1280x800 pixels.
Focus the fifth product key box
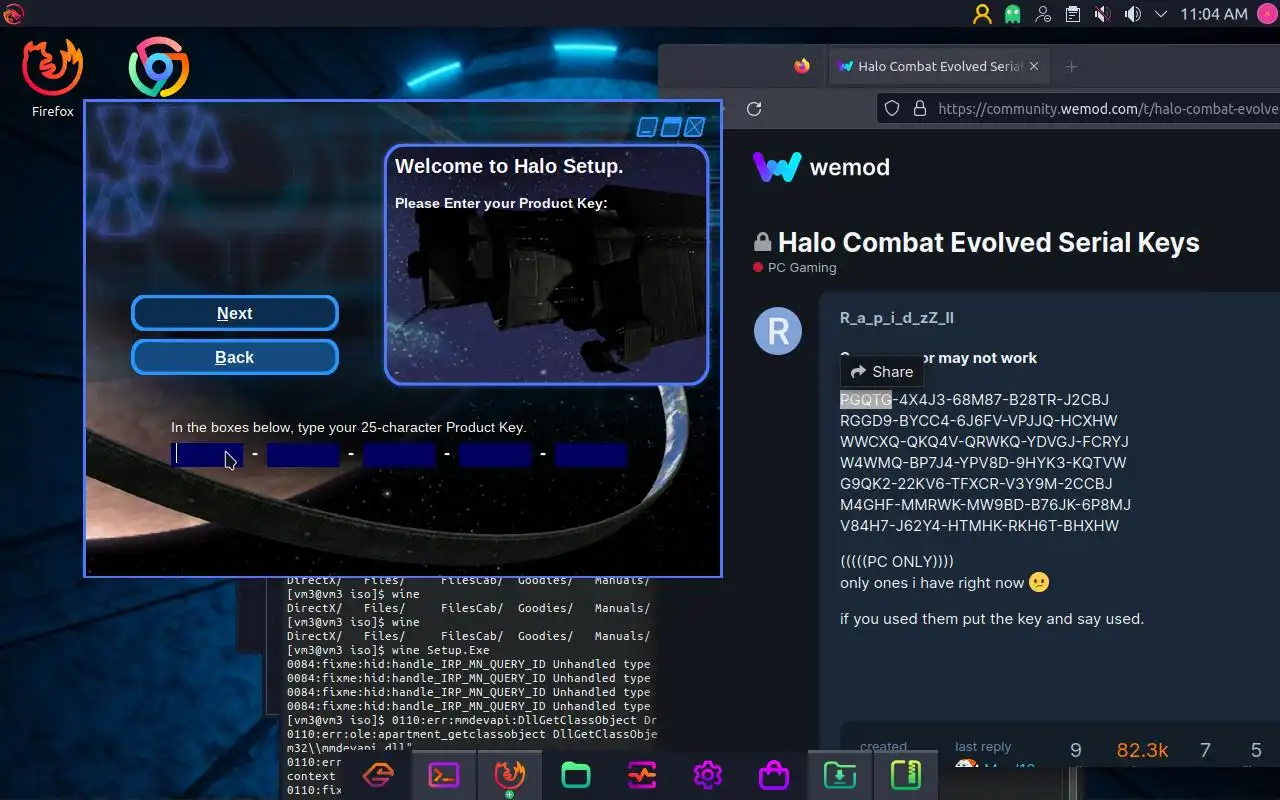pyautogui.click(x=591, y=455)
